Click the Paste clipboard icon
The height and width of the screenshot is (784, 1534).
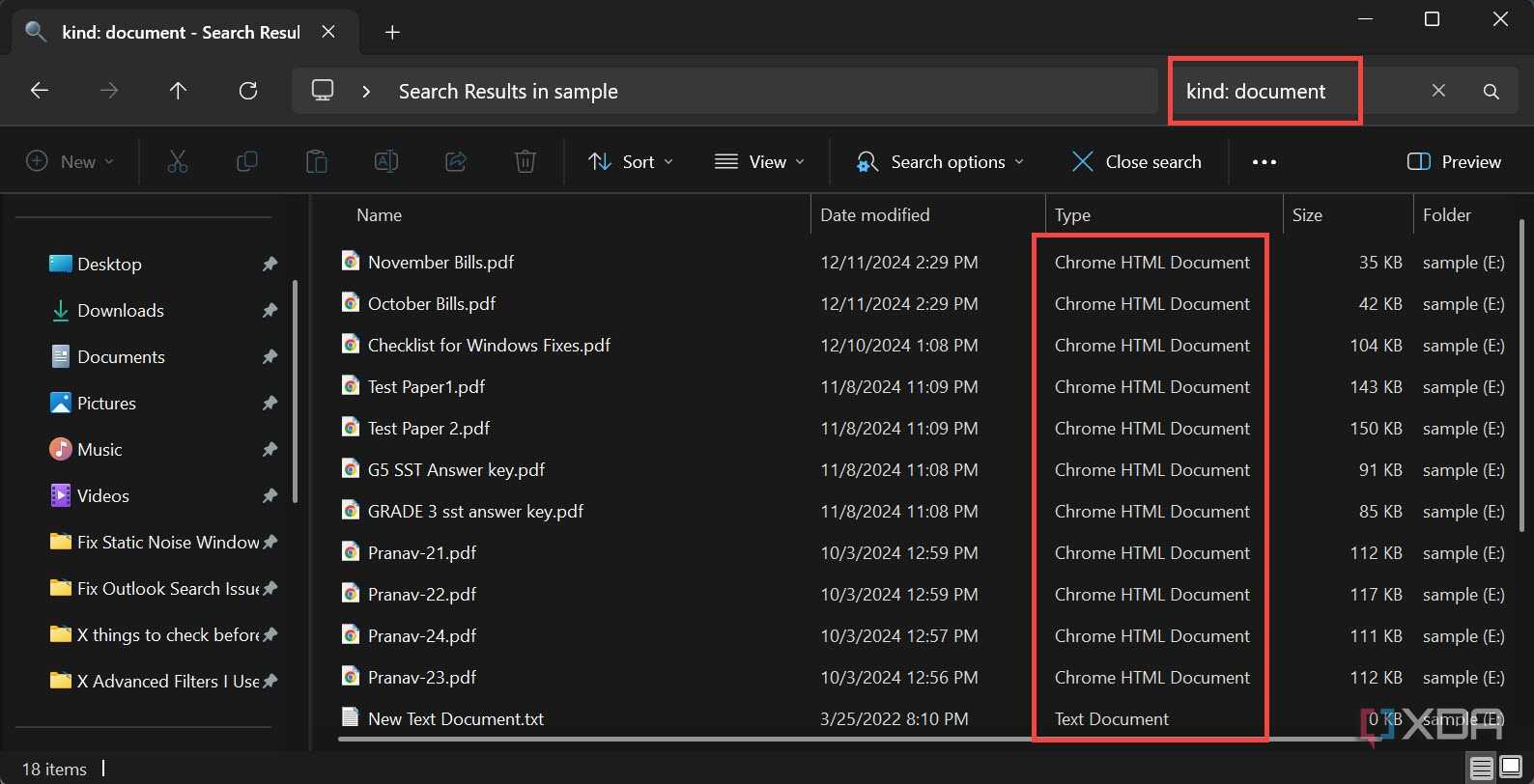pyautogui.click(x=317, y=161)
